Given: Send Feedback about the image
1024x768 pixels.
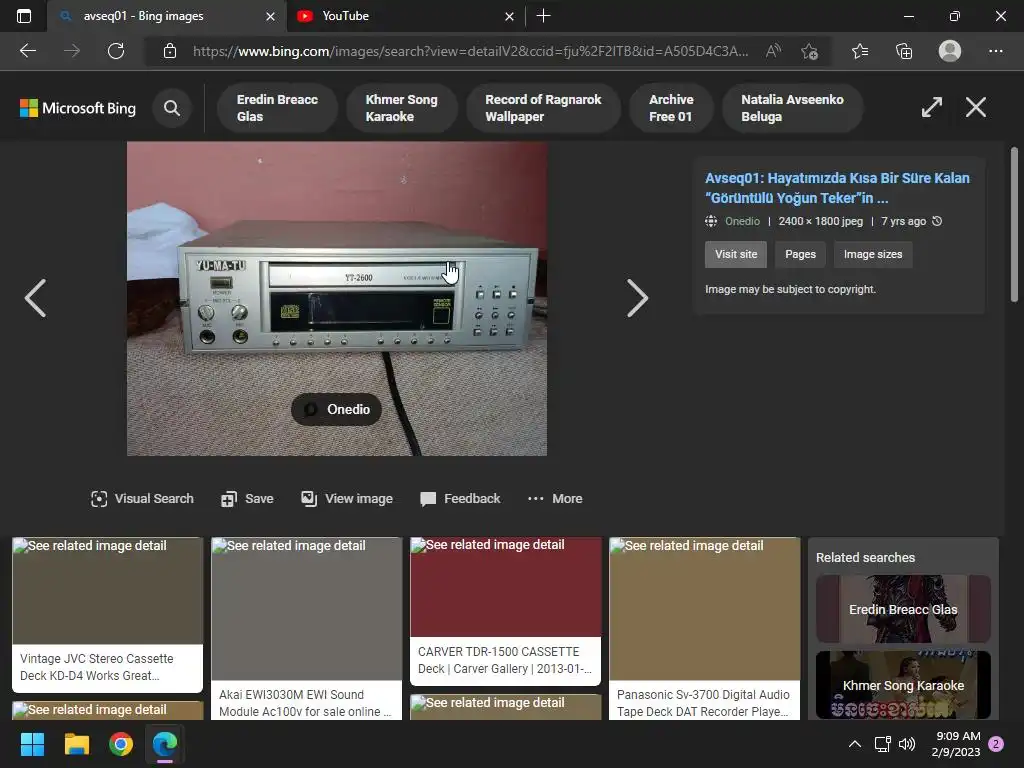Looking at the screenshot, I should pyautogui.click(x=460, y=499).
